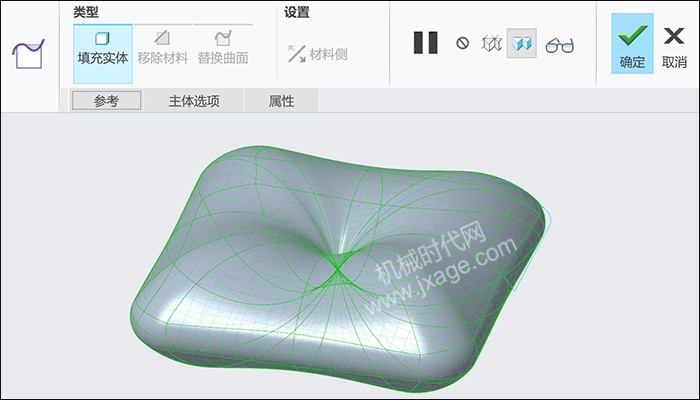
Task: Confirm with 确定 checkmark button
Action: tap(632, 44)
